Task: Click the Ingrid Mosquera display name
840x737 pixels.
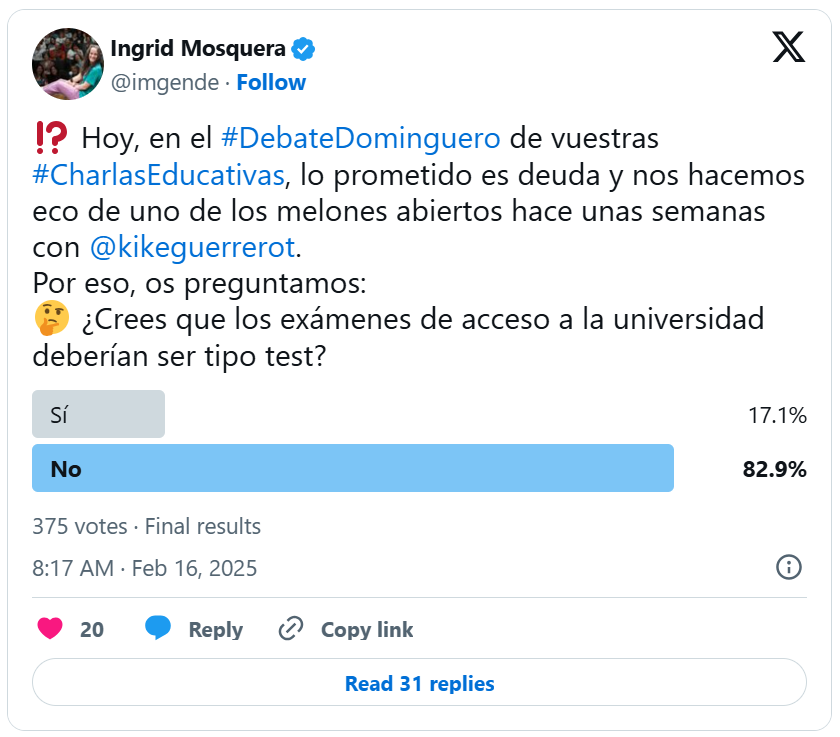Action: coord(198,49)
